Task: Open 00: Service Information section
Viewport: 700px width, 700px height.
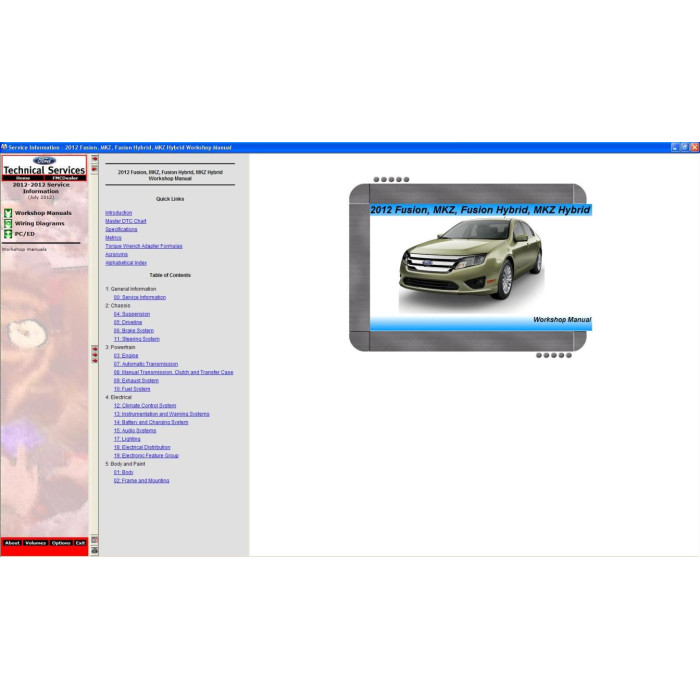Action: pyautogui.click(x=140, y=297)
